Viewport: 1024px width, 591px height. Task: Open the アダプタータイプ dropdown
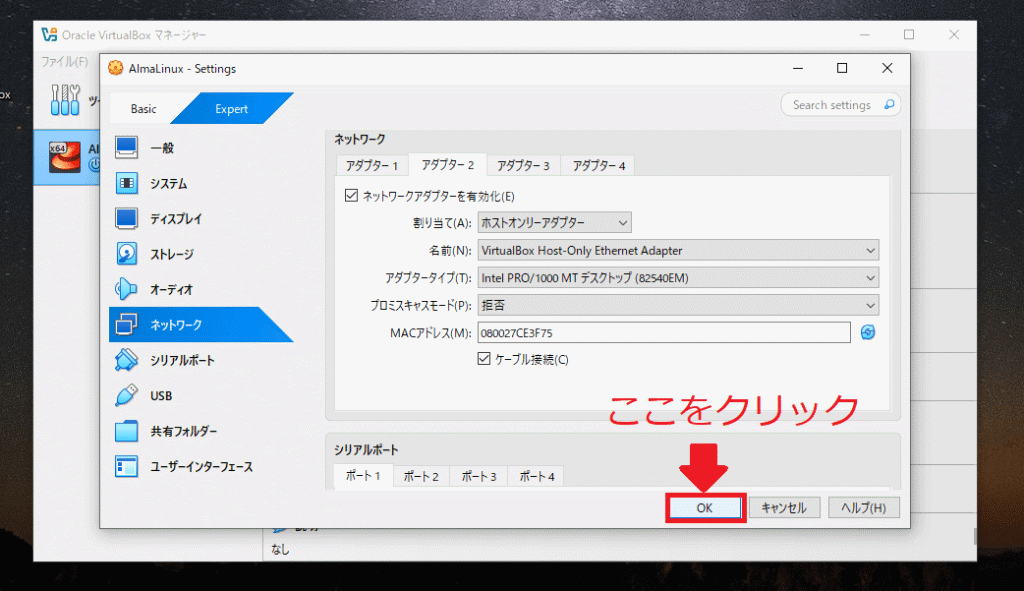(678, 278)
